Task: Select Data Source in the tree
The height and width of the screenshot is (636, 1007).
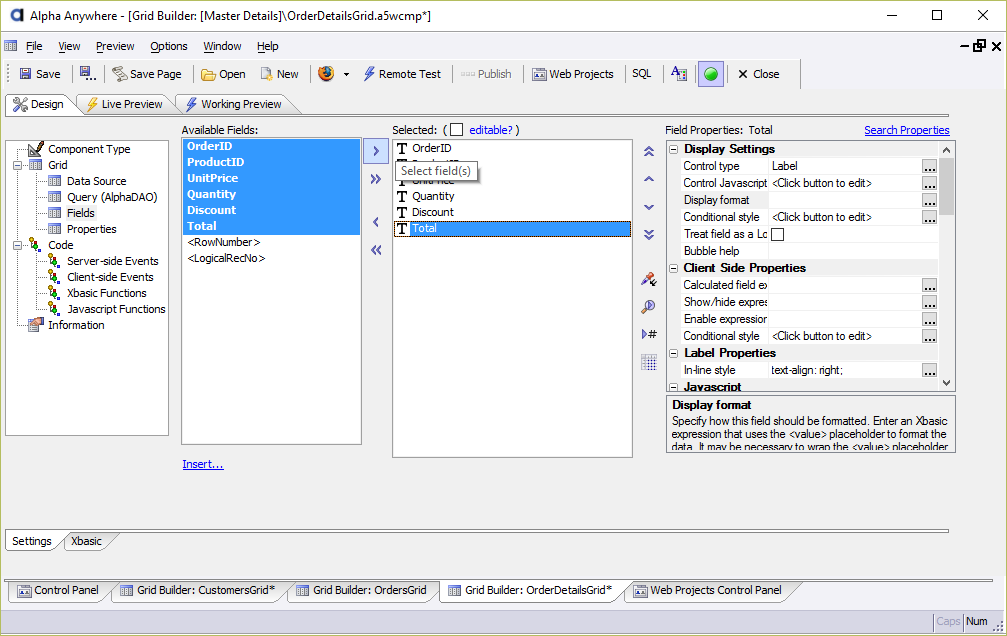Action: click(x=96, y=181)
